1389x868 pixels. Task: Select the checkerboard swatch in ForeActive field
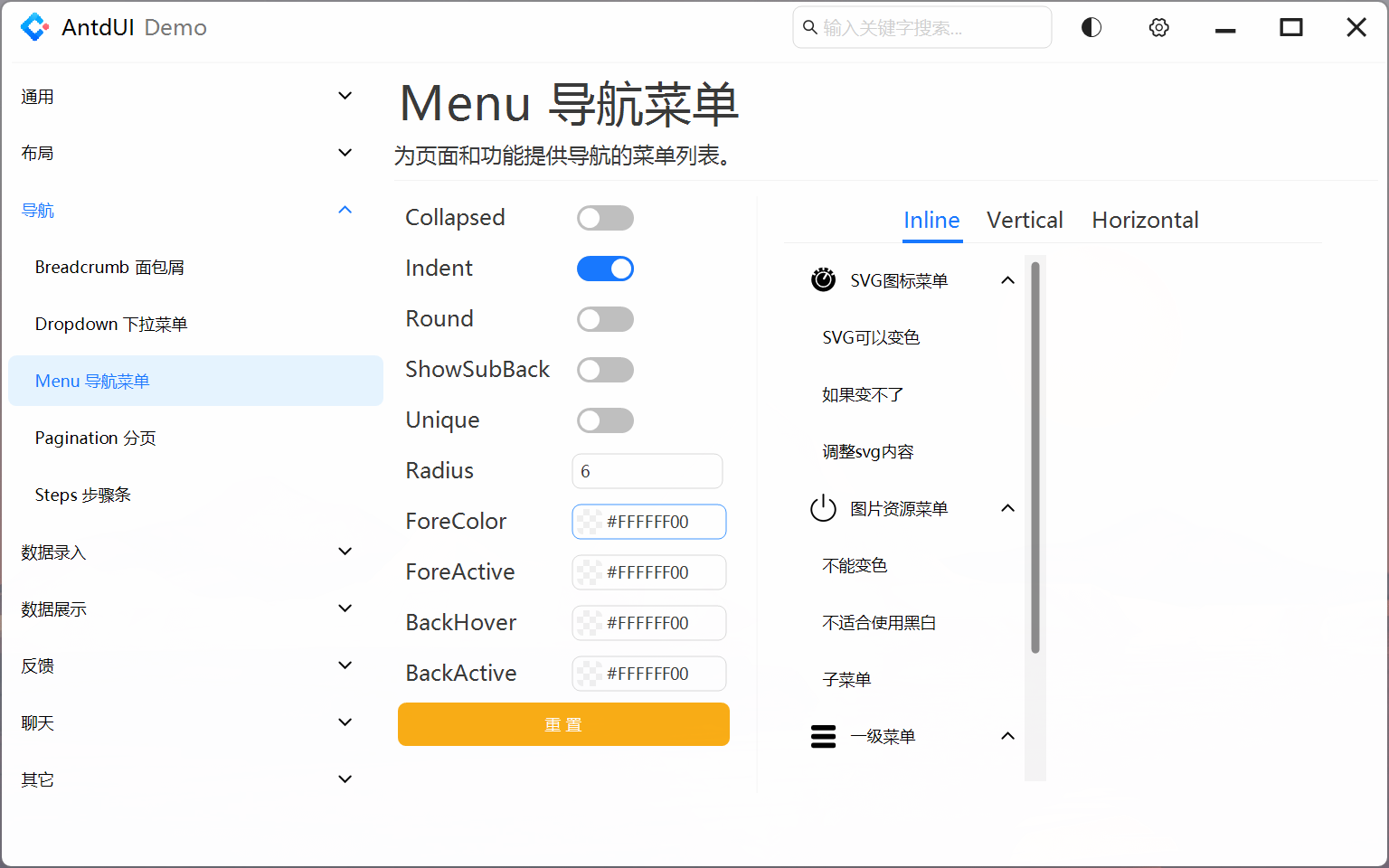click(589, 571)
